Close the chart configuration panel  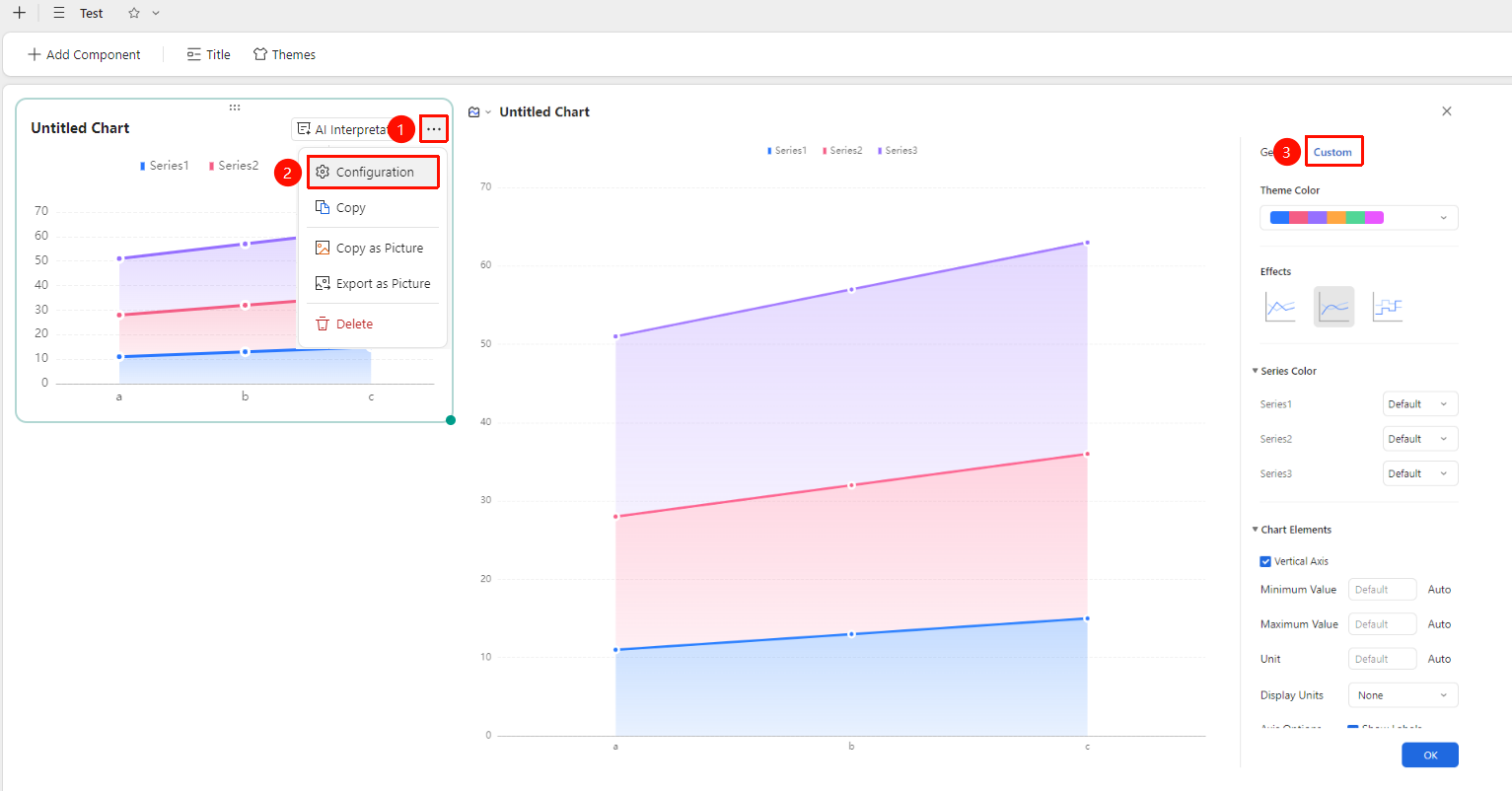click(1447, 111)
